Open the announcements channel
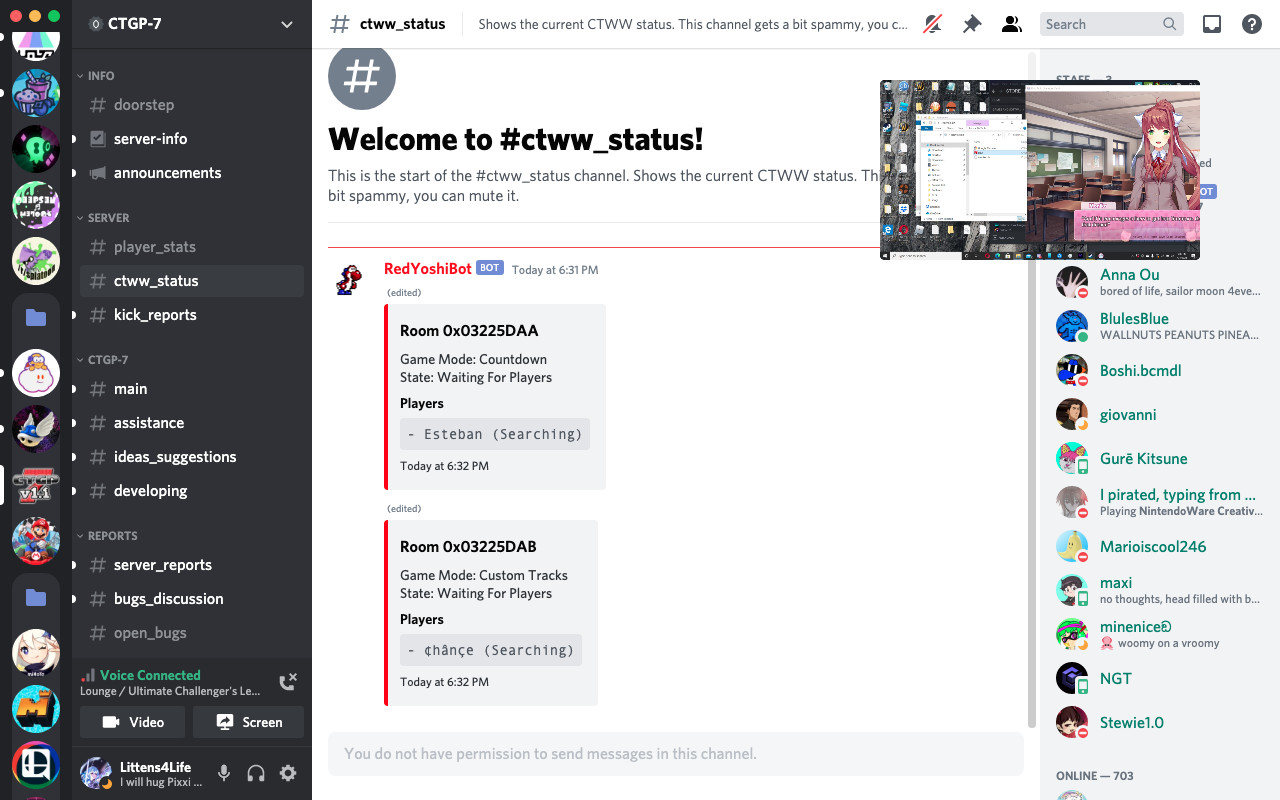Screen dimensions: 1280x800 point(192,173)
